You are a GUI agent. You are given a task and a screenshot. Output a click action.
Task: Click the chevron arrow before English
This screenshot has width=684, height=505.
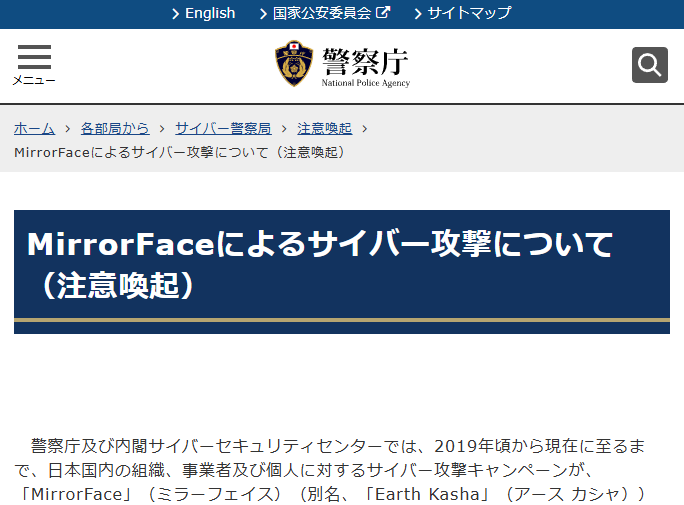(176, 14)
